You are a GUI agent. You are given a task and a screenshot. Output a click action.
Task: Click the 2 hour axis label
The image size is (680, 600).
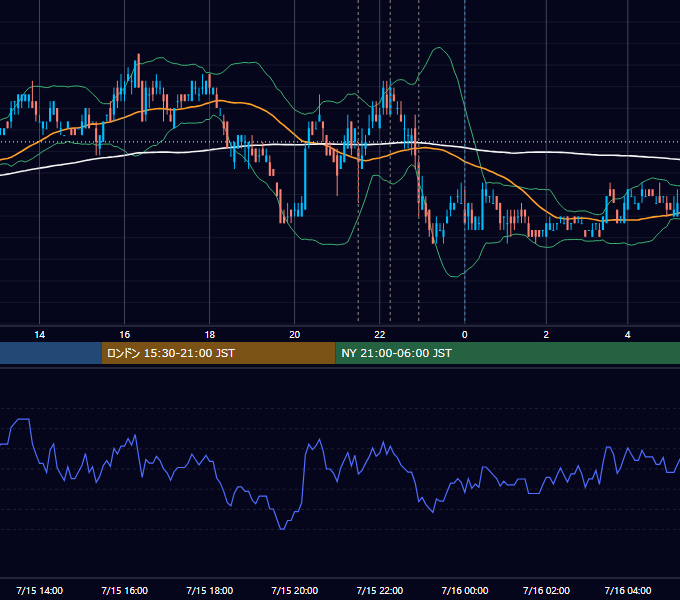[546, 335]
